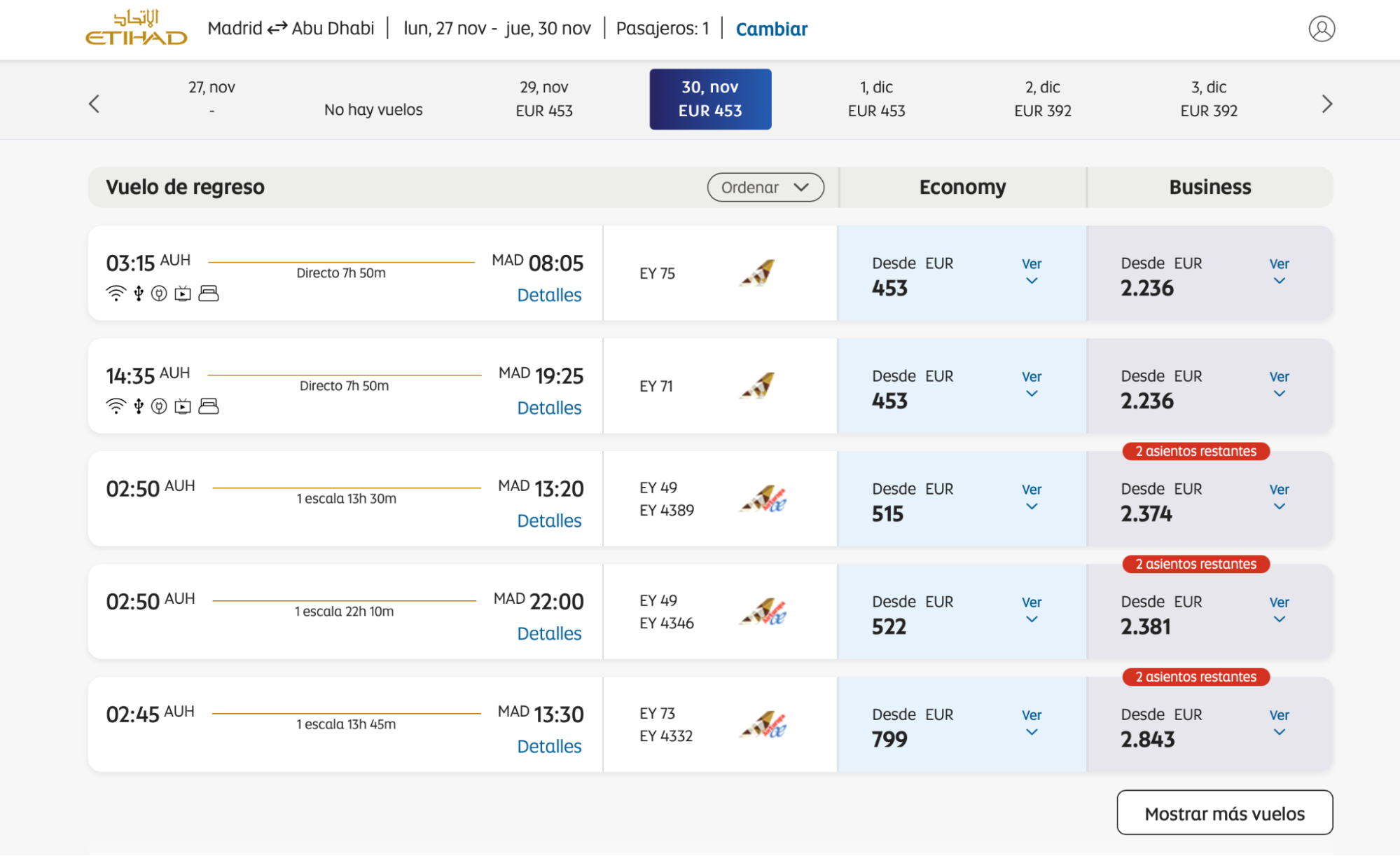Viewport: 1400px width, 856px height.
Task: Click the Wi-Fi icon on the 14:35 flight
Action: (116, 406)
